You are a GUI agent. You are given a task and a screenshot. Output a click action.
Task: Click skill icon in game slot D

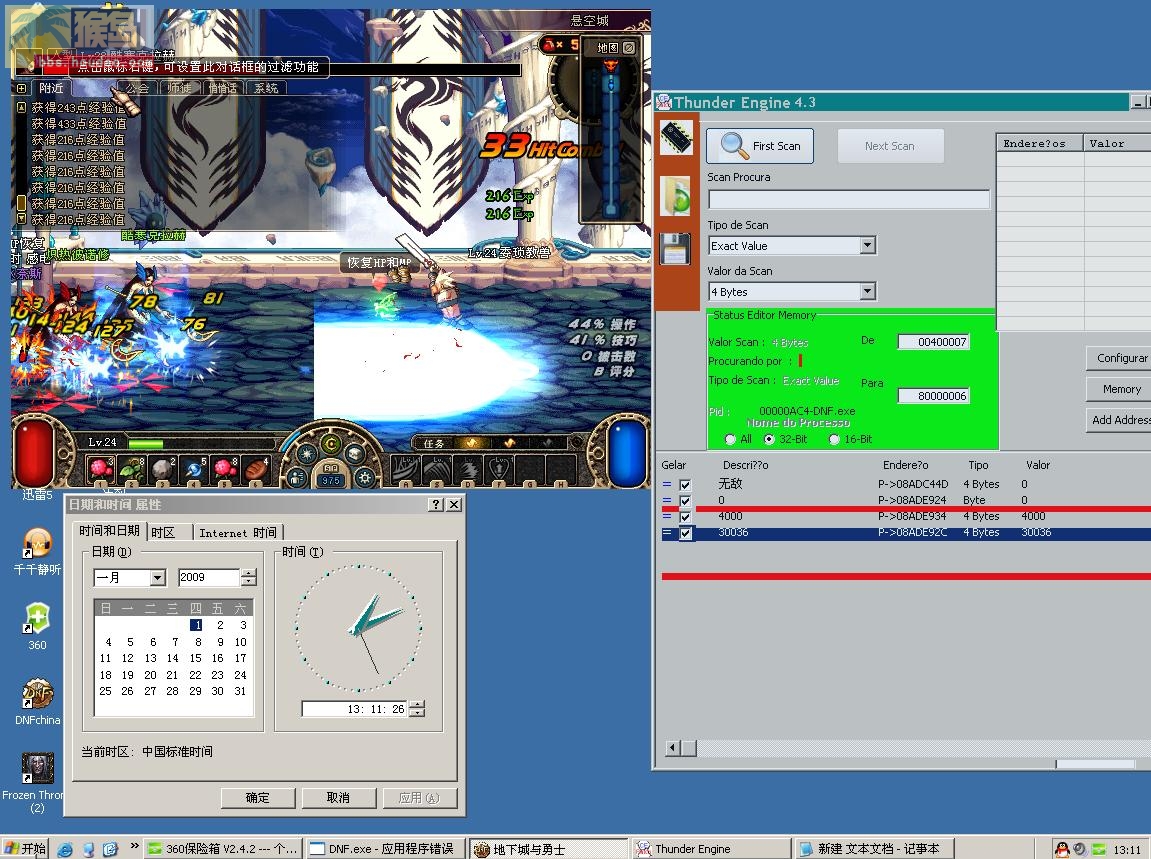pos(469,470)
